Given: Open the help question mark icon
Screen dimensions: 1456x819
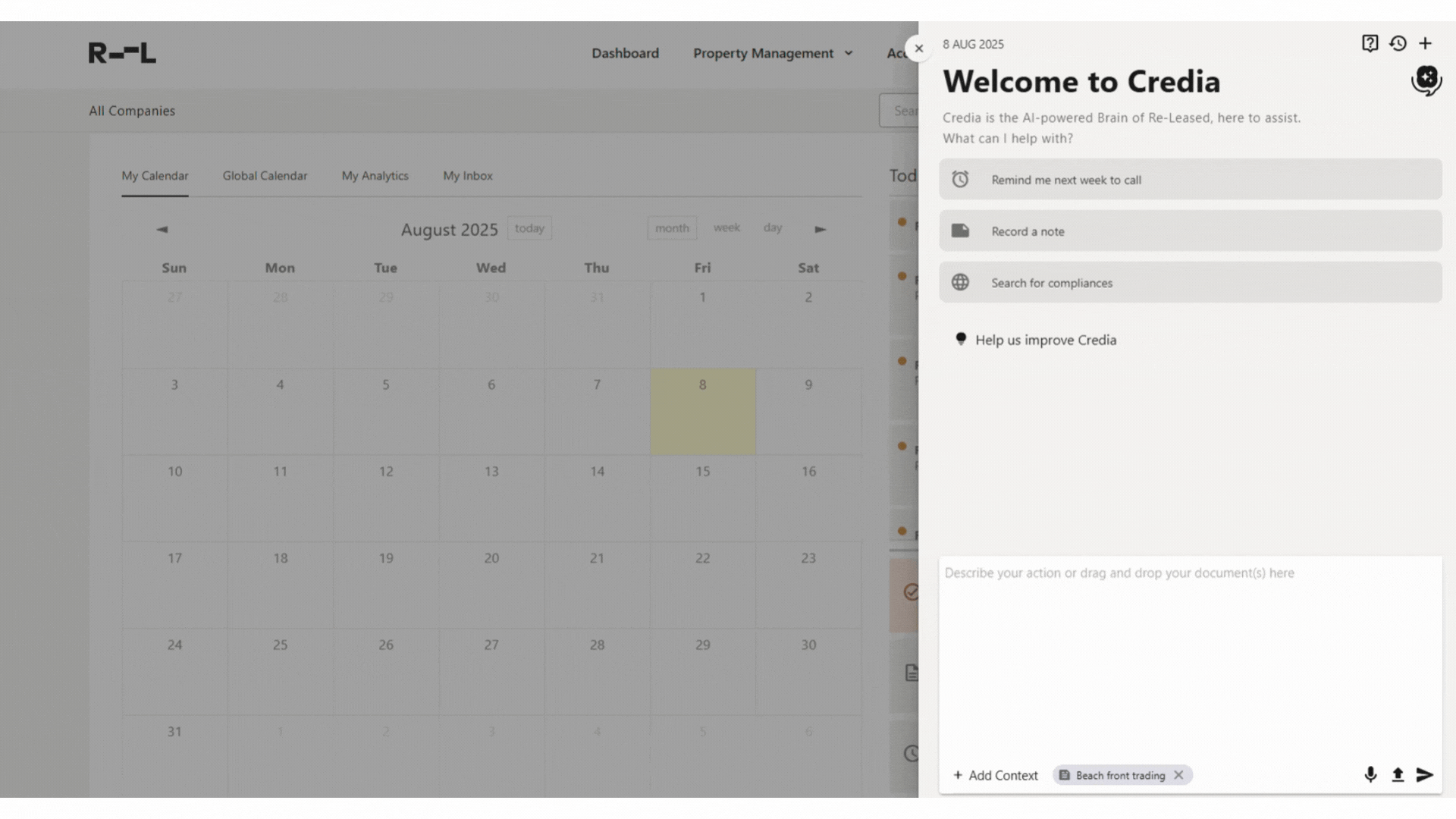Looking at the screenshot, I should (1370, 43).
